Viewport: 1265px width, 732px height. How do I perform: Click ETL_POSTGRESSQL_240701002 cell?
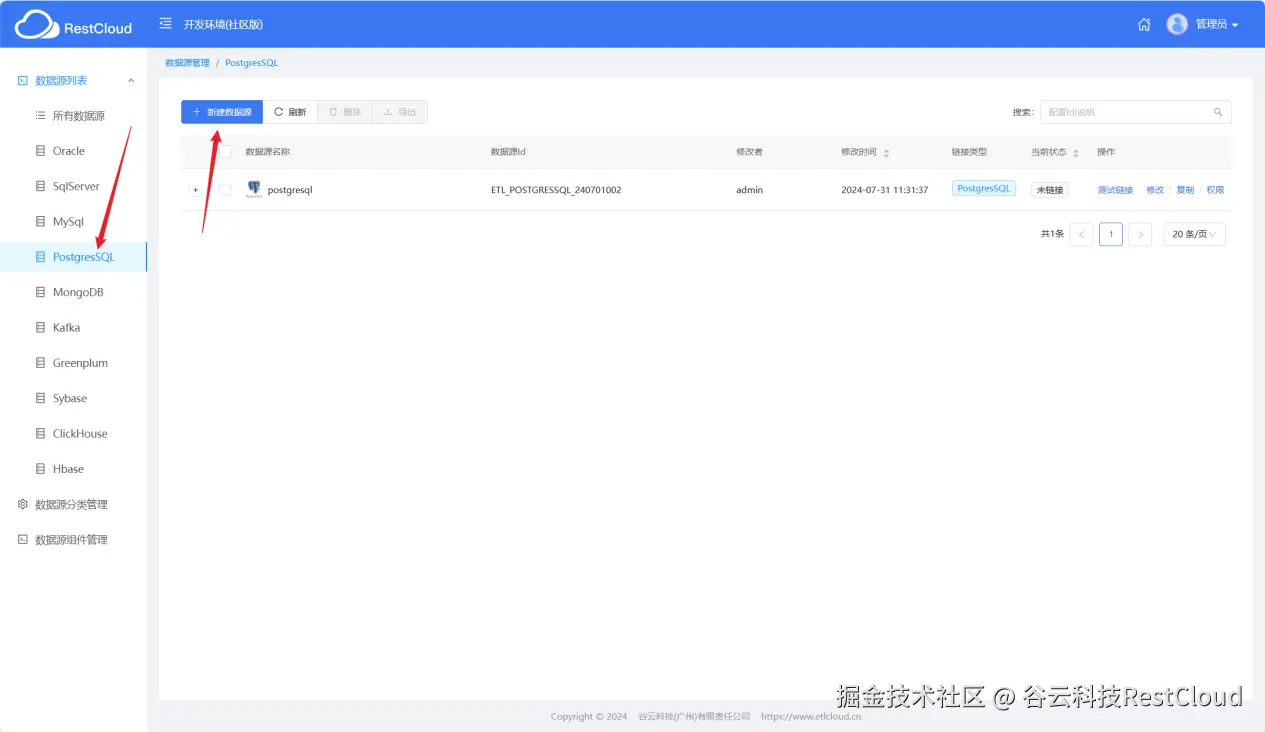[x=556, y=190]
